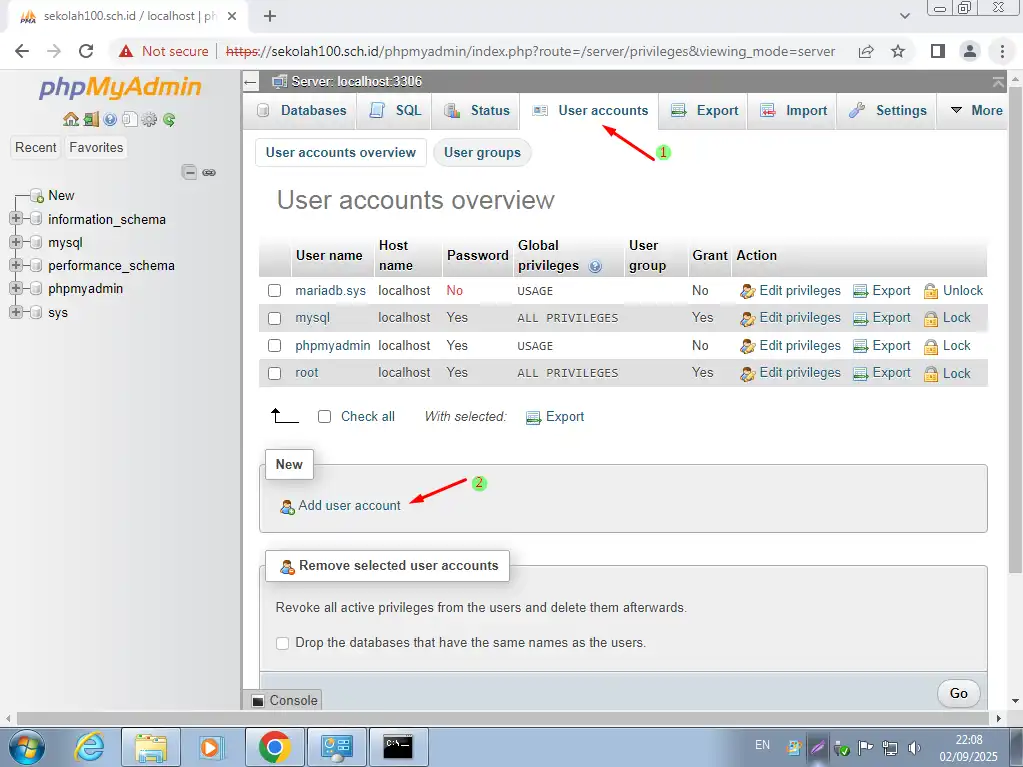Click New database in navigation tree
The height and width of the screenshot is (767, 1023).
pyautogui.click(x=61, y=196)
